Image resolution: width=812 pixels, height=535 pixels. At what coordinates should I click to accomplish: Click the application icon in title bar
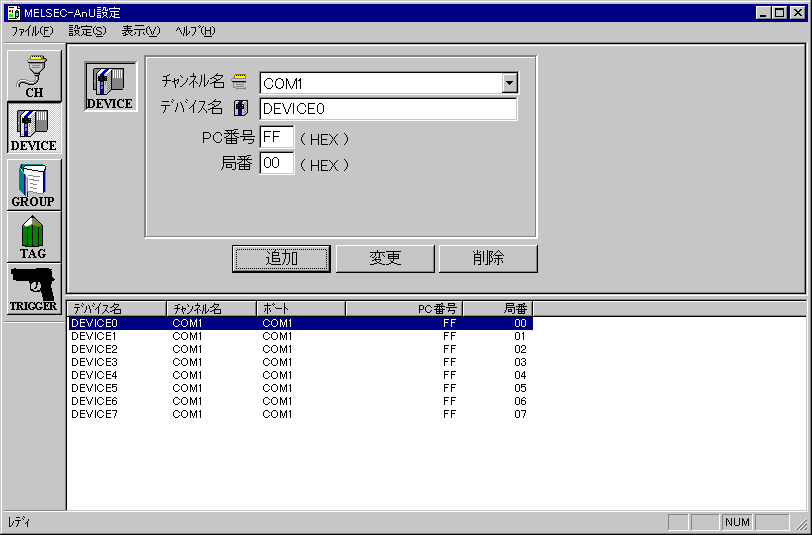[x=13, y=12]
